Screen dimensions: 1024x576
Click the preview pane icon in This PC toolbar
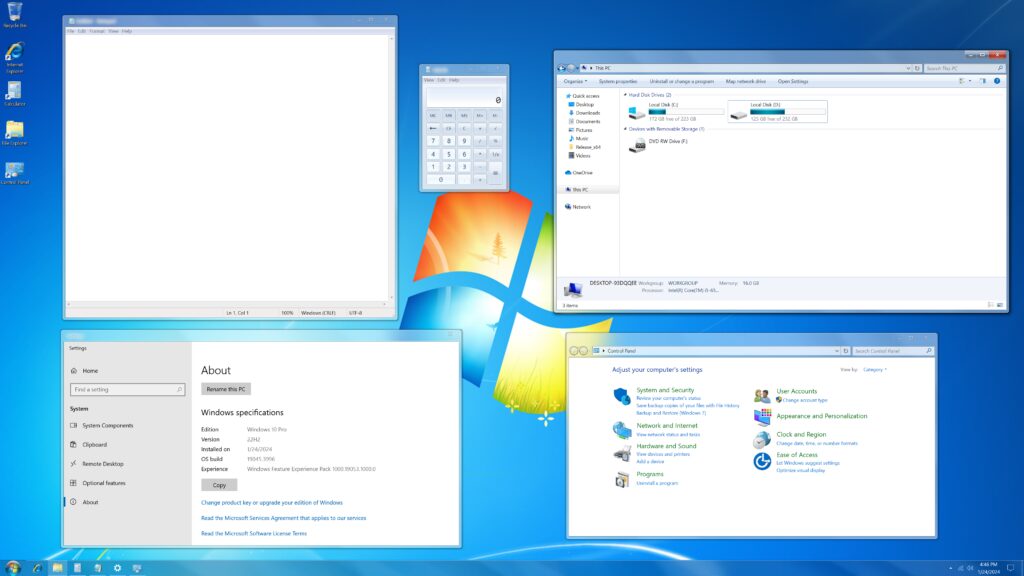(983, 82)
